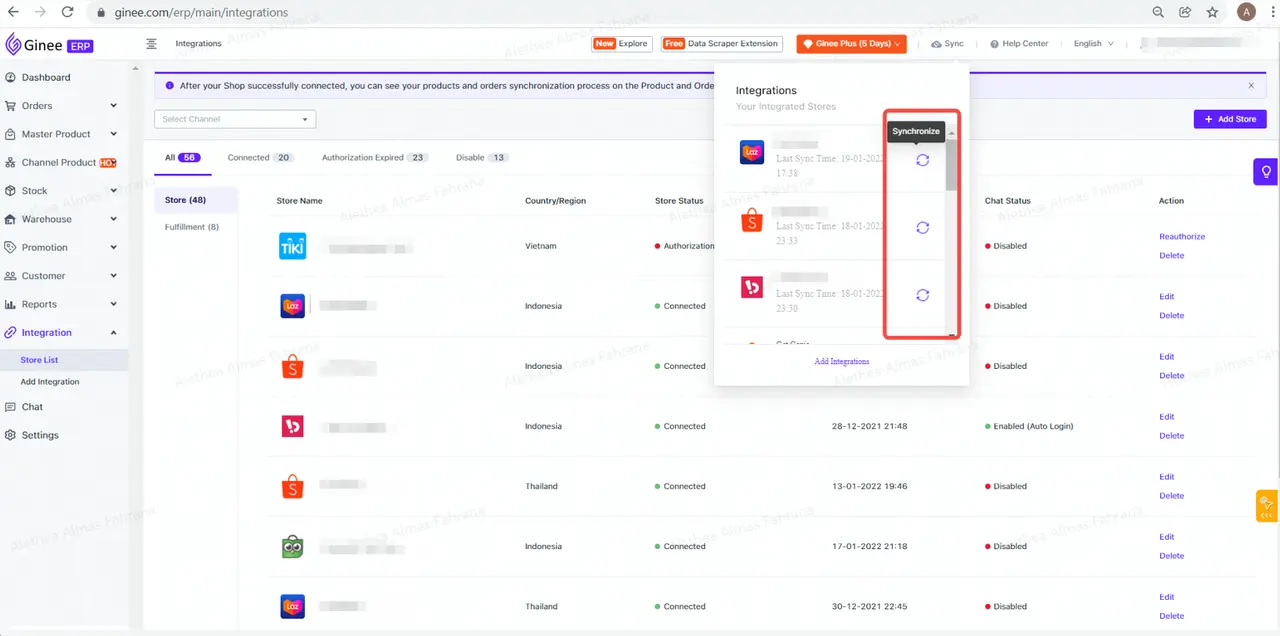The height and width of the screenshot is (636, 1280).
Task: Reload the page with the browser refresh icon
Action: coord(67,12)
